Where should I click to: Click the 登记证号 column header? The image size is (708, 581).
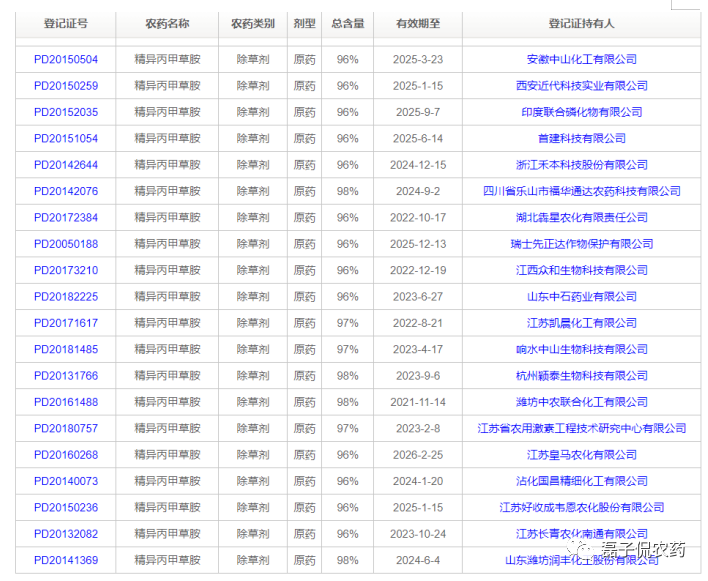click(x=66, y=24)
